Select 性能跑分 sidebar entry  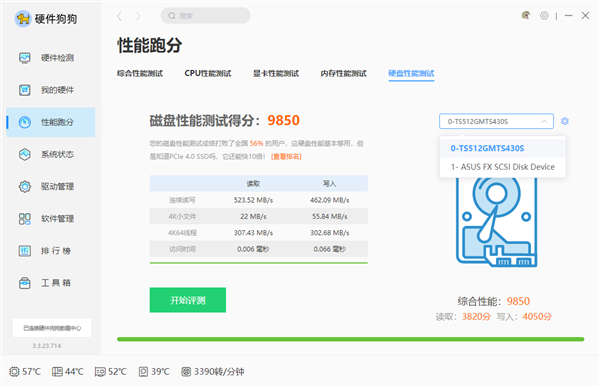tap(51, 122)
